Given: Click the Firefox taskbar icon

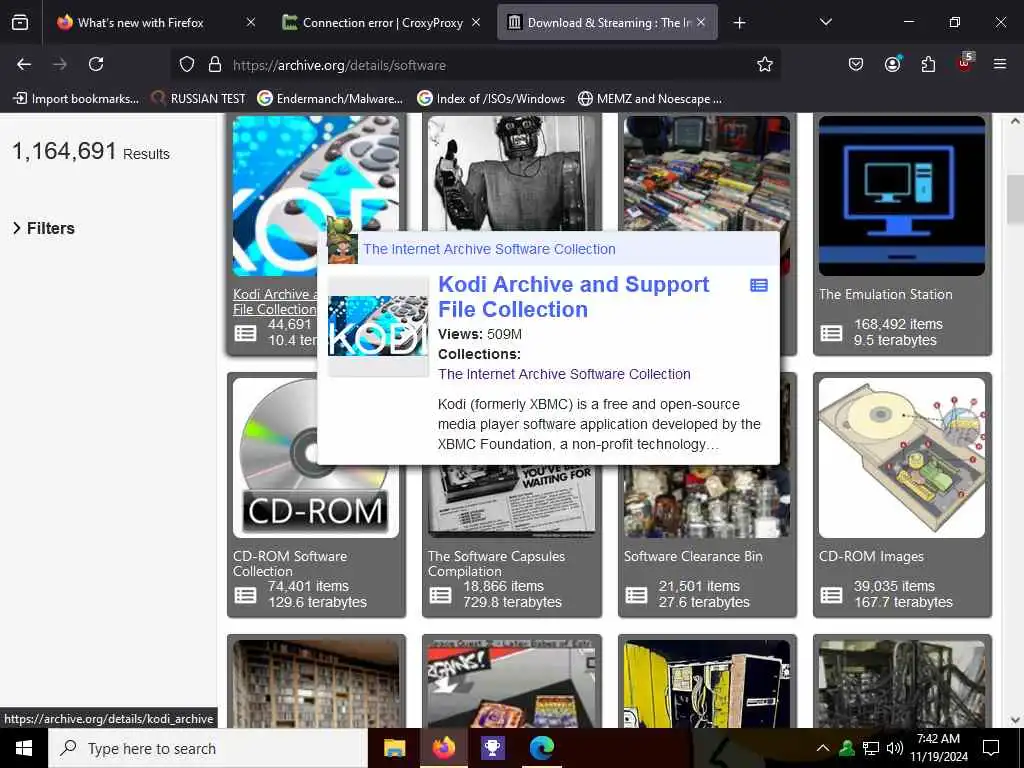Looking at the screenshot, I should tap(443, 748).
